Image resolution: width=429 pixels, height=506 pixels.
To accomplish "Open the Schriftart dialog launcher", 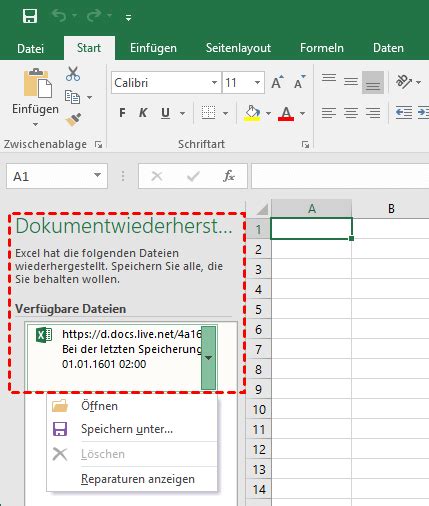I will tap(305, 144).
